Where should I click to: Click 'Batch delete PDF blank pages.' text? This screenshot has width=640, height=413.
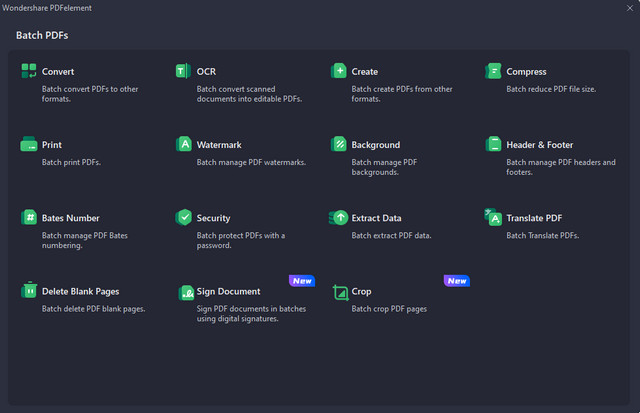coord(93,309)
